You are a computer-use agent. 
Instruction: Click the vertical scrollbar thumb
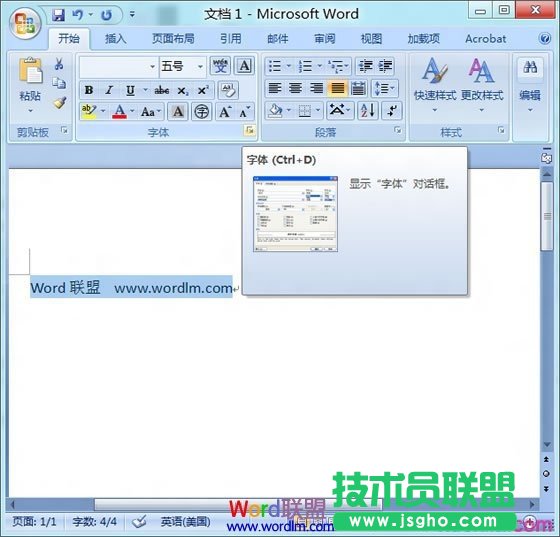point(546,216)
